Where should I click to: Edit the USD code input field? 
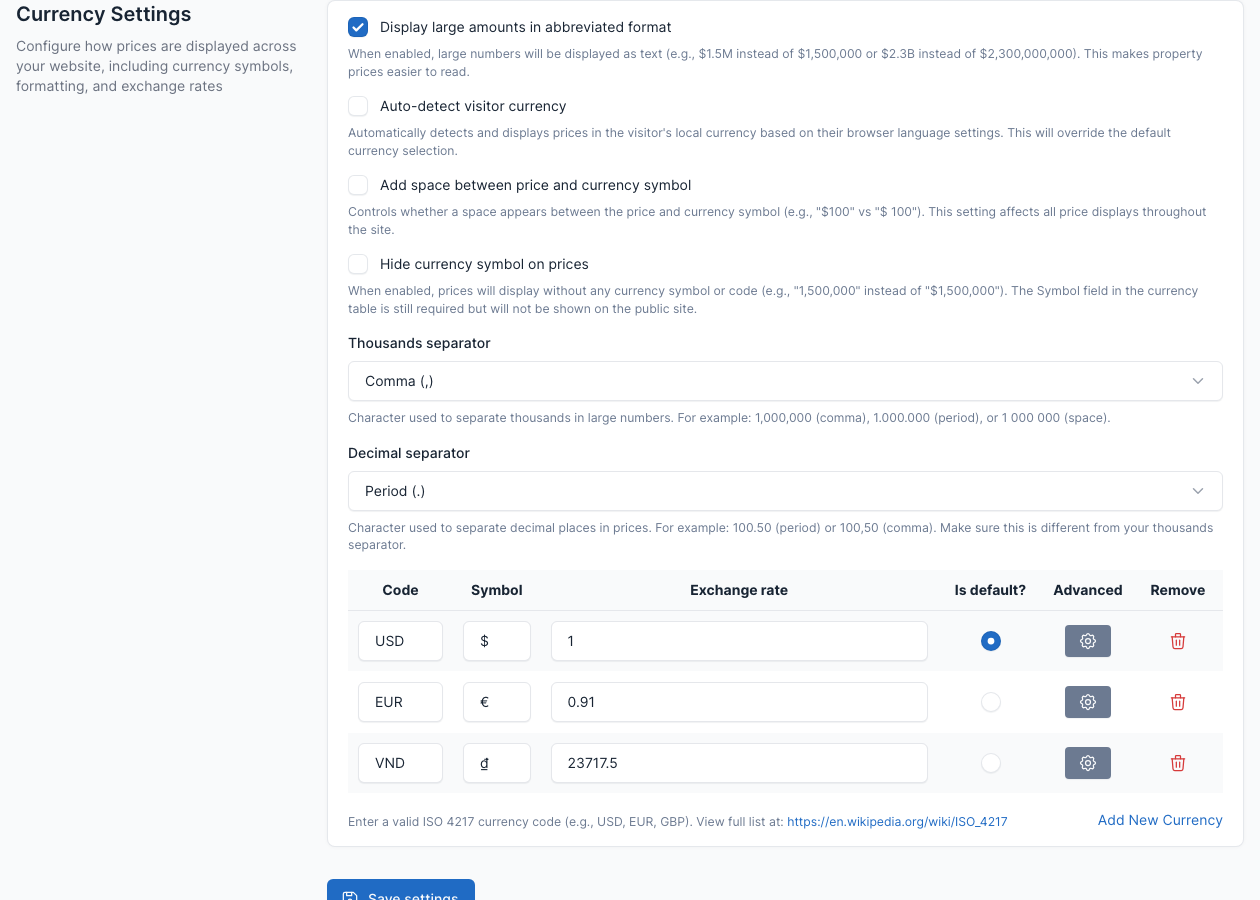[400, 641]
